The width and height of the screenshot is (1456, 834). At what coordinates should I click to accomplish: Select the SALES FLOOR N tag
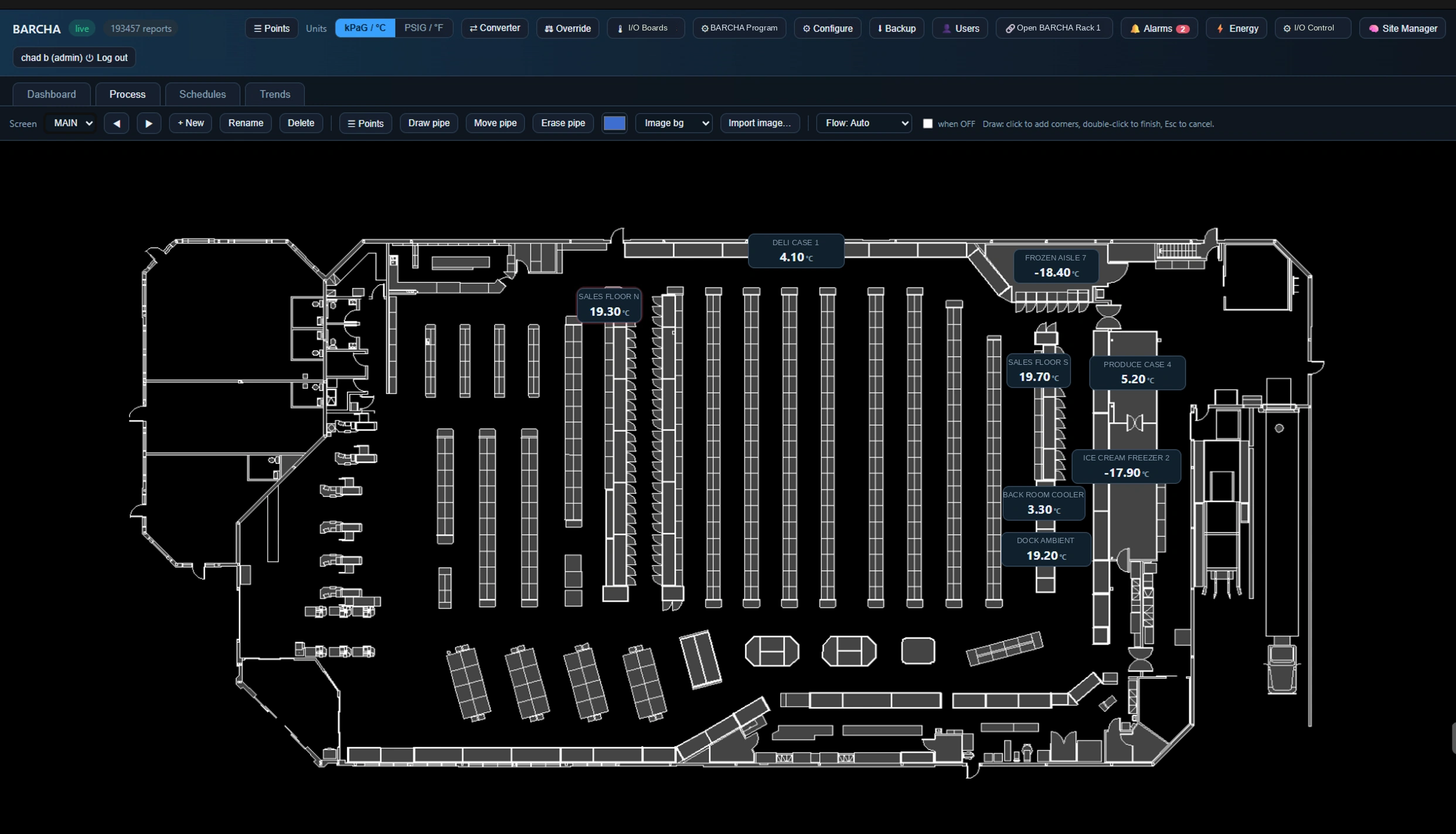(608, 305)
